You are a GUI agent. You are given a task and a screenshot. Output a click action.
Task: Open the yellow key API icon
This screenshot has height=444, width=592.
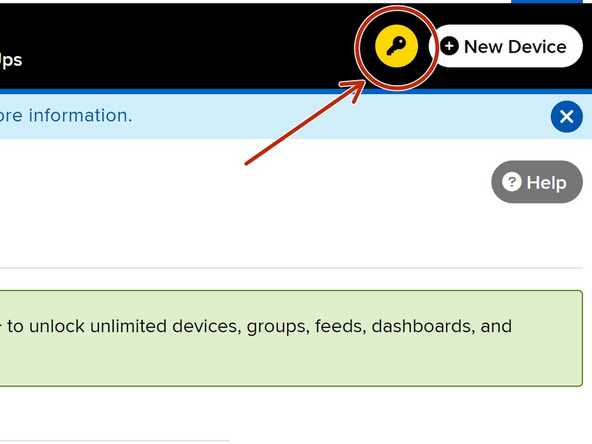(396, 46)
